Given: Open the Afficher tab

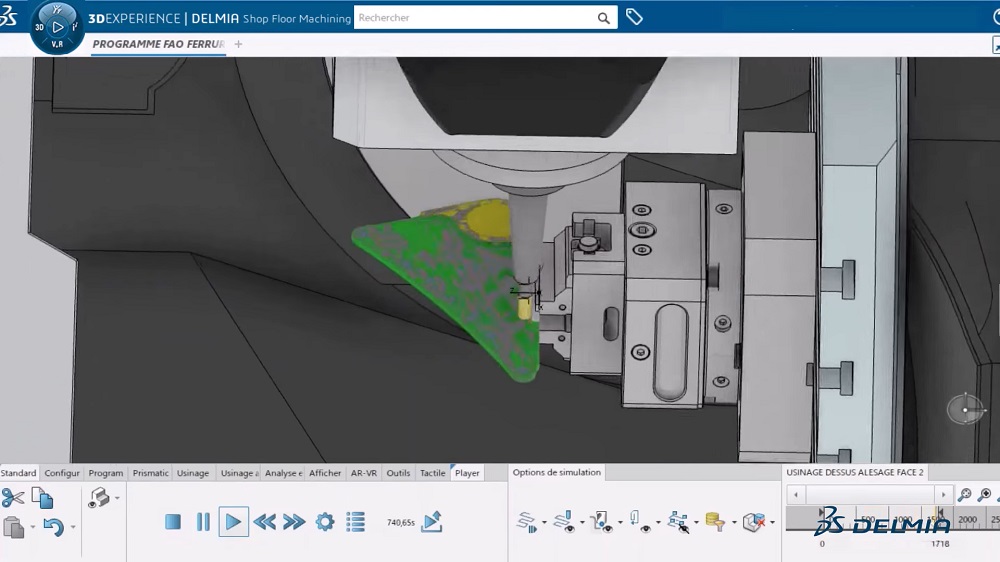Looking at the screenshot, I should pyautogui.click(x=325, y=473).
